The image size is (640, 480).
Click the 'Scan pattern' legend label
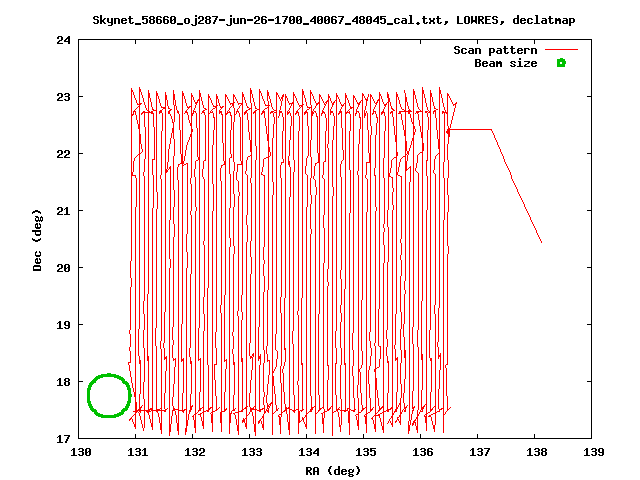495,50
